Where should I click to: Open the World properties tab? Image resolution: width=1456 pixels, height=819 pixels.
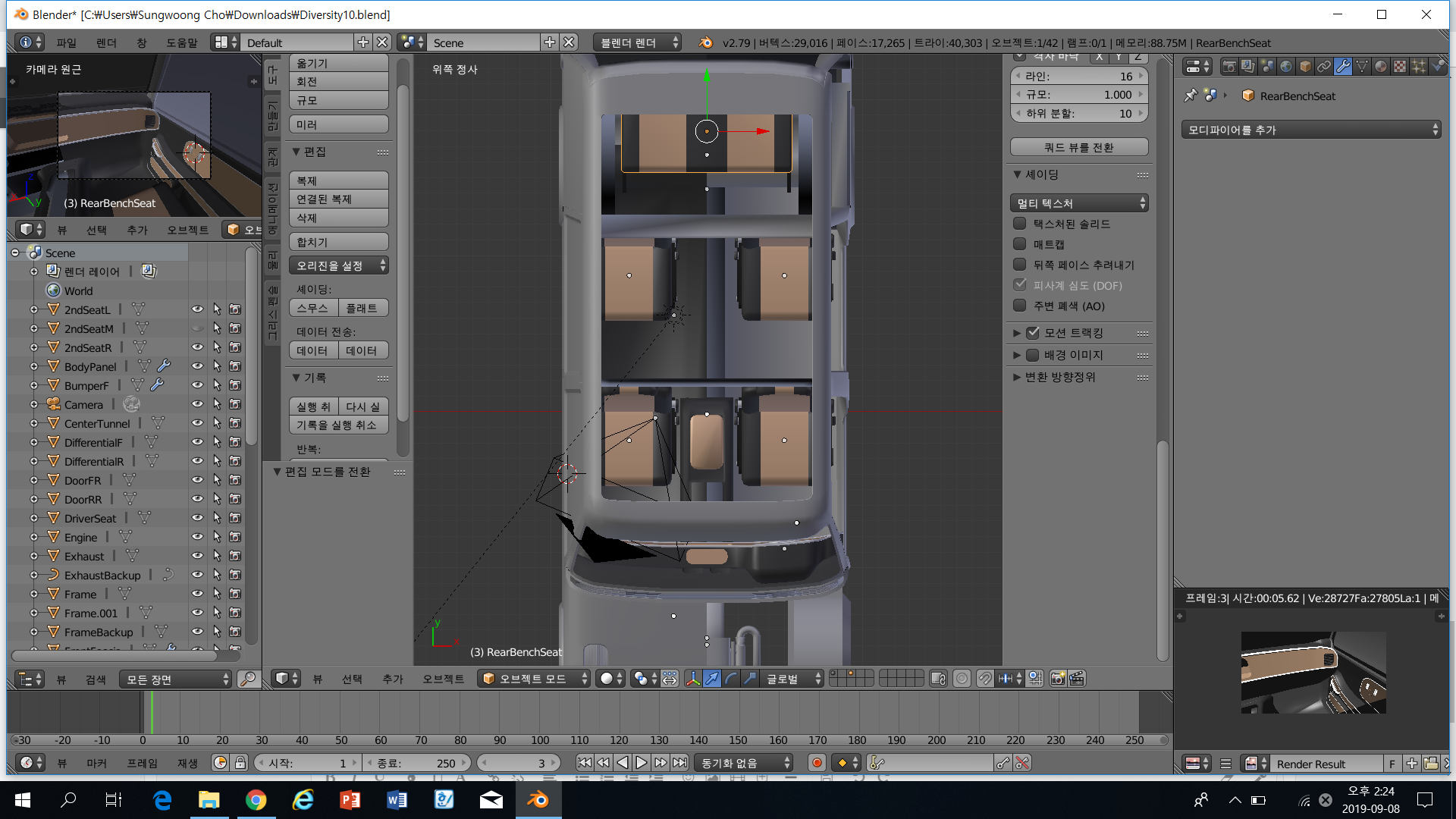point(1286,67)
